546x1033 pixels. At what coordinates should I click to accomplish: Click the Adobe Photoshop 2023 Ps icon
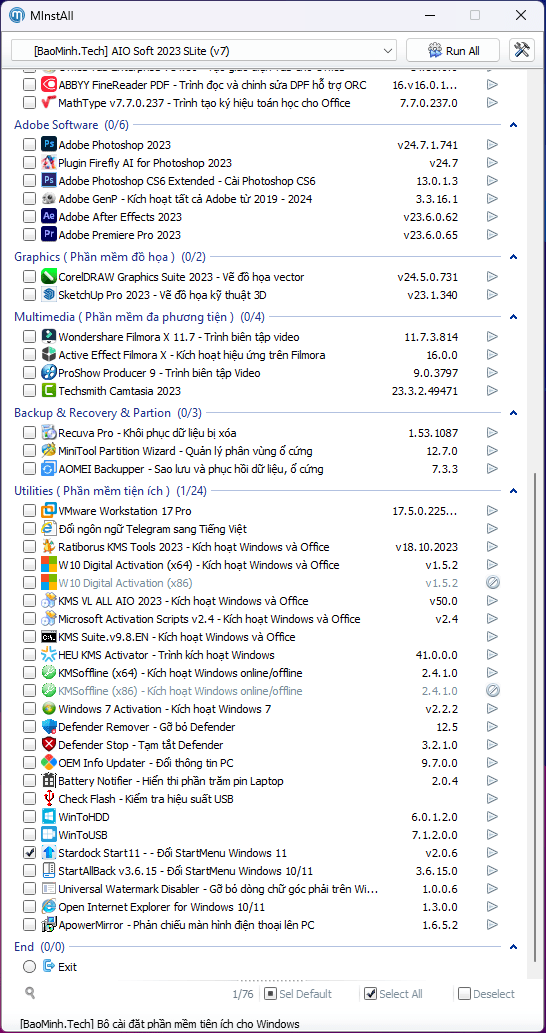(x=49, y=144)
